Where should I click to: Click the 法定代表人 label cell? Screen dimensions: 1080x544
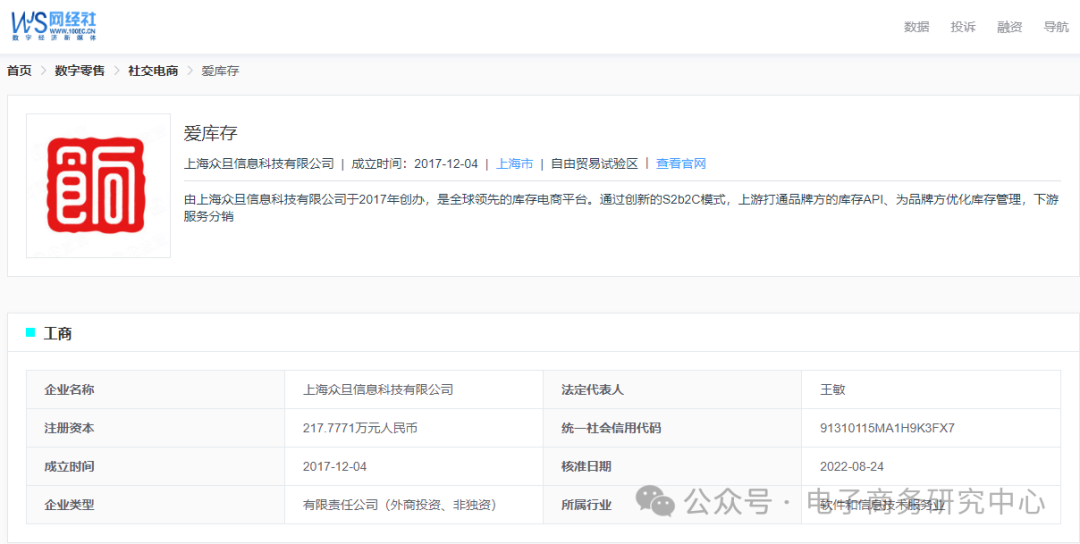672,390
